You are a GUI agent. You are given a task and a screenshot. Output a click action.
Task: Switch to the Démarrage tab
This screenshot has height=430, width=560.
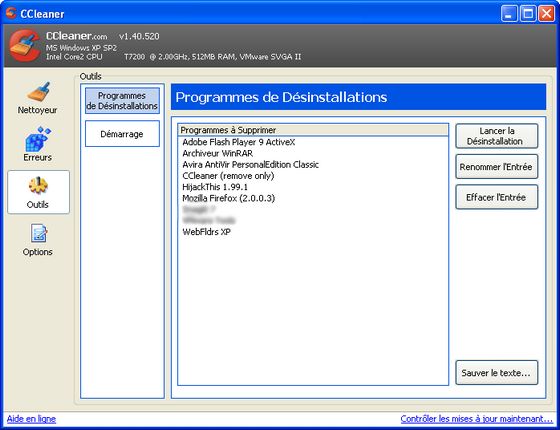click(122, 134)
